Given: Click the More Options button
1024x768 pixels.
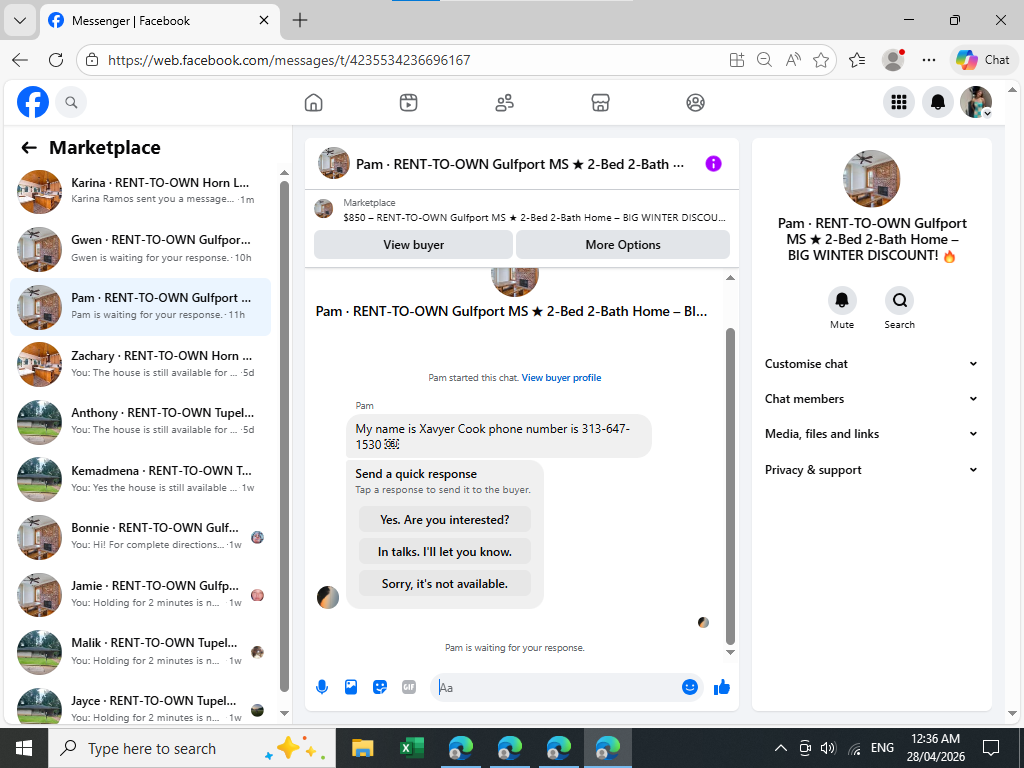Looking at the screenshot, I should (623, 245).
